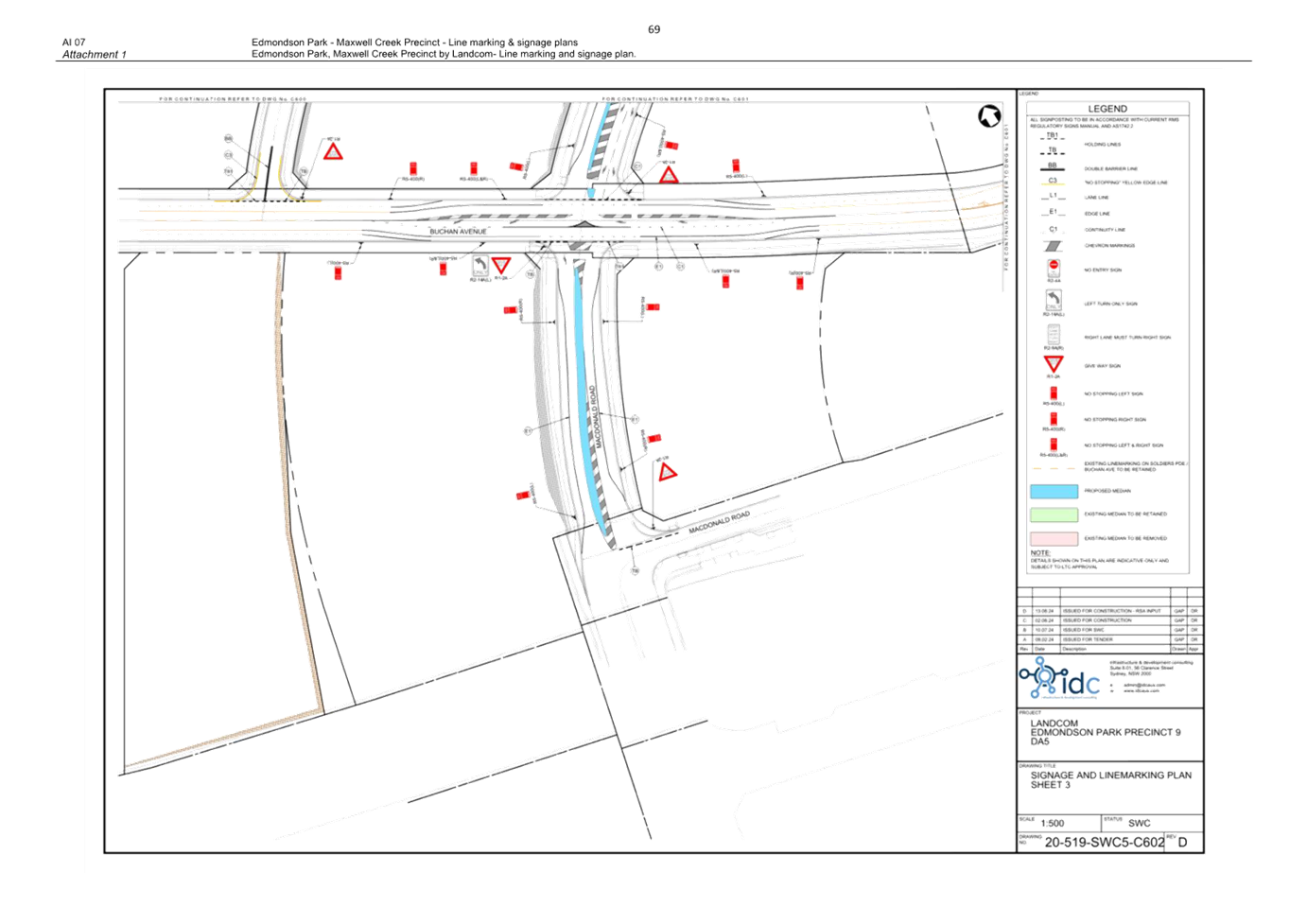Click the Give Way sign in the legend
This screenshot has width=1307, height=924.
(x=1054, y=363)
